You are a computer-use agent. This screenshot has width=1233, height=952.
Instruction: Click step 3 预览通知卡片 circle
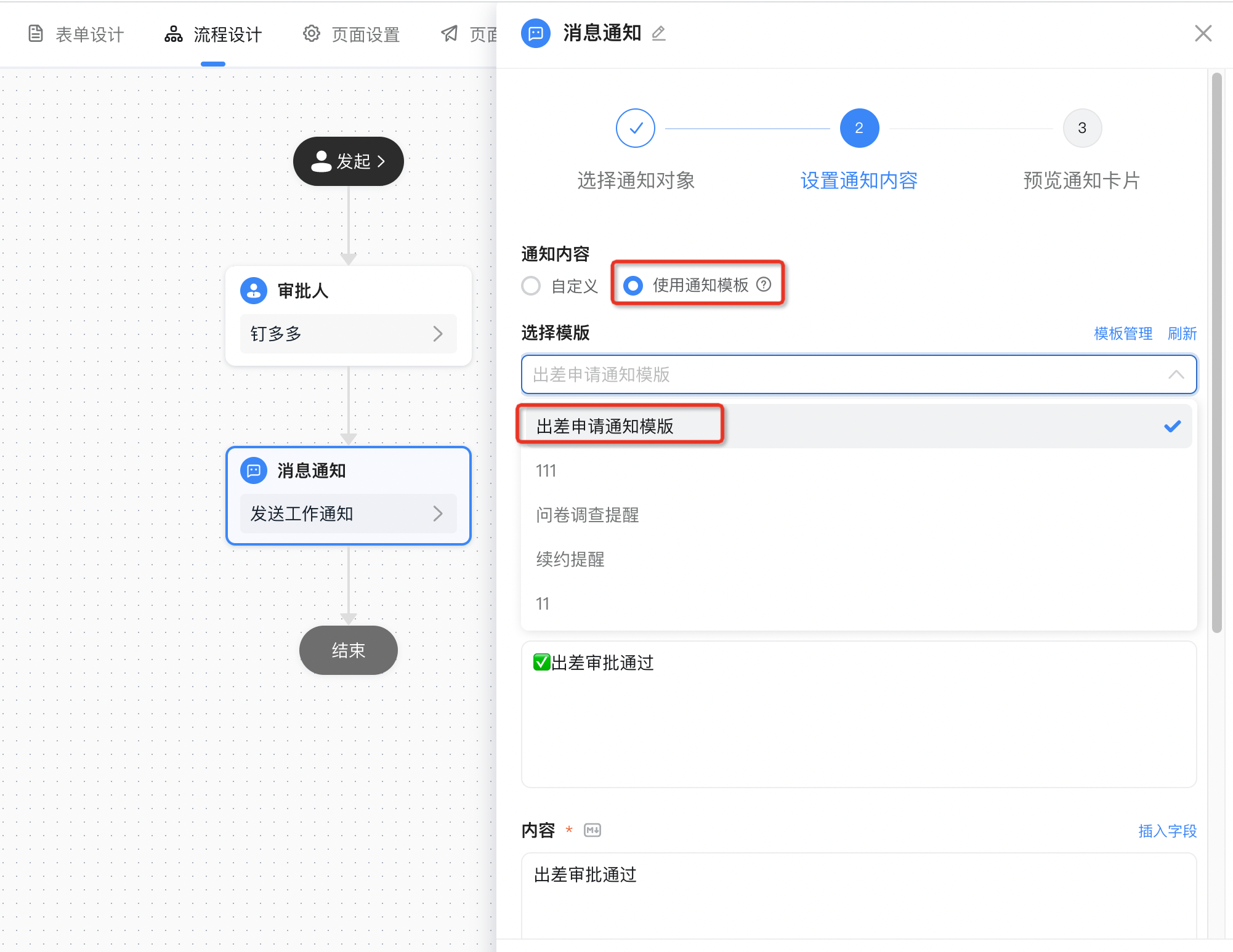pos(1081,128)
